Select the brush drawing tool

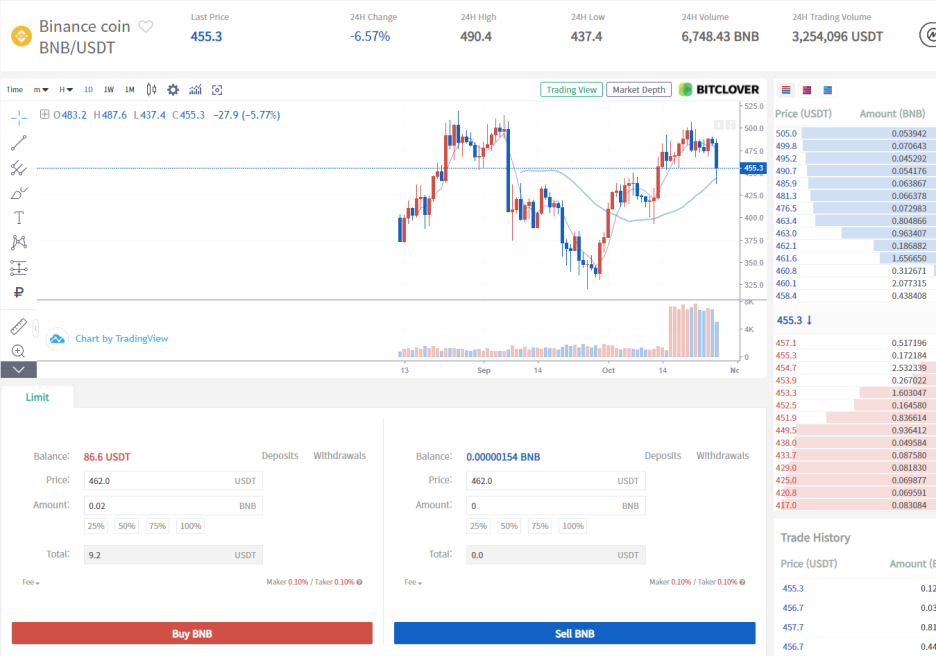click(19, 193)
